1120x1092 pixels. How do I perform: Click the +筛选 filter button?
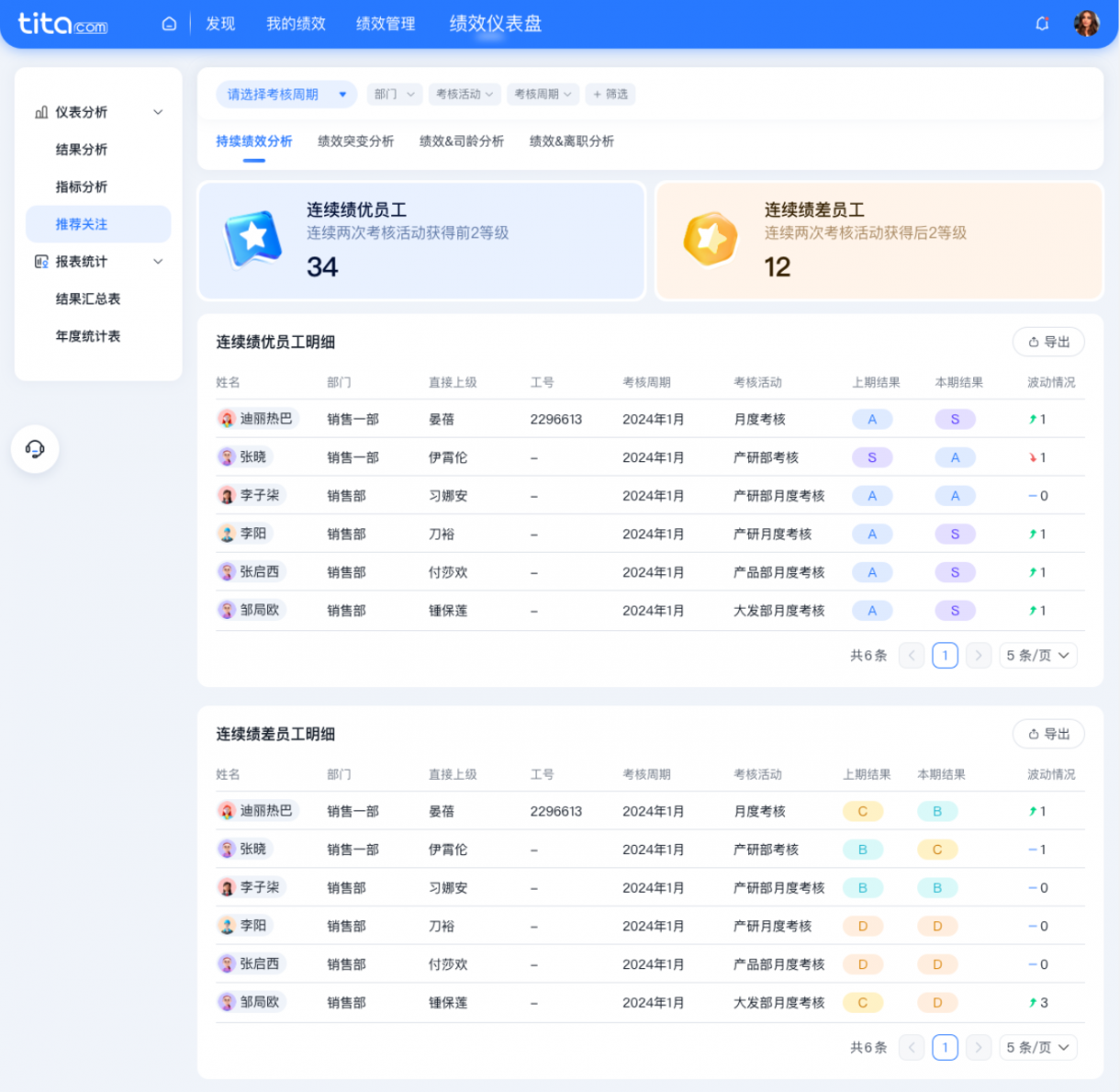[x=610, y=94]
